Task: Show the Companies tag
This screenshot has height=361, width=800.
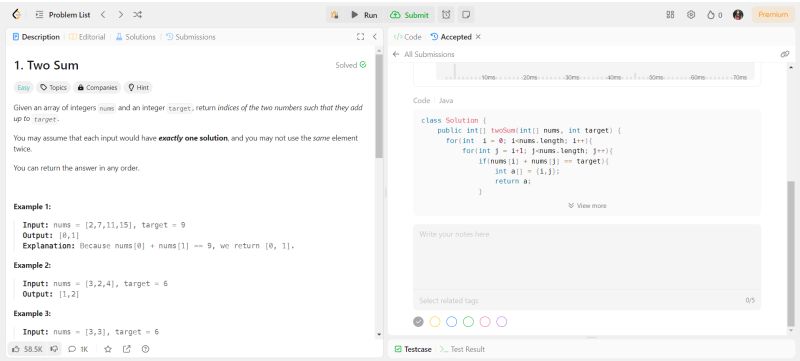Action: pos(97,88)
